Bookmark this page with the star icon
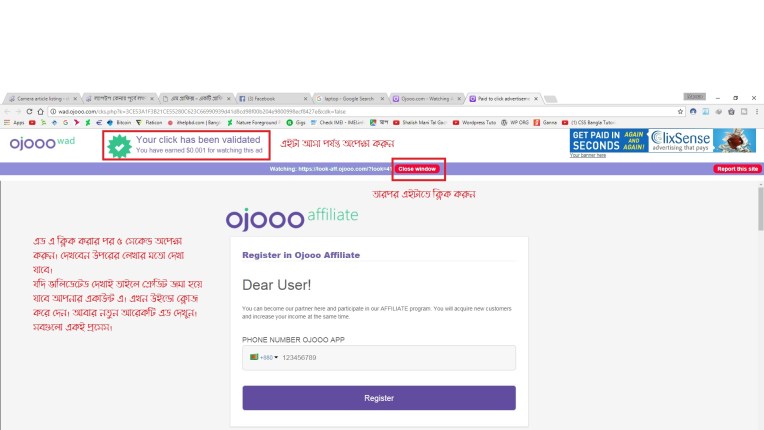Viewport: 764px width, 430px height. coord(680,111)
